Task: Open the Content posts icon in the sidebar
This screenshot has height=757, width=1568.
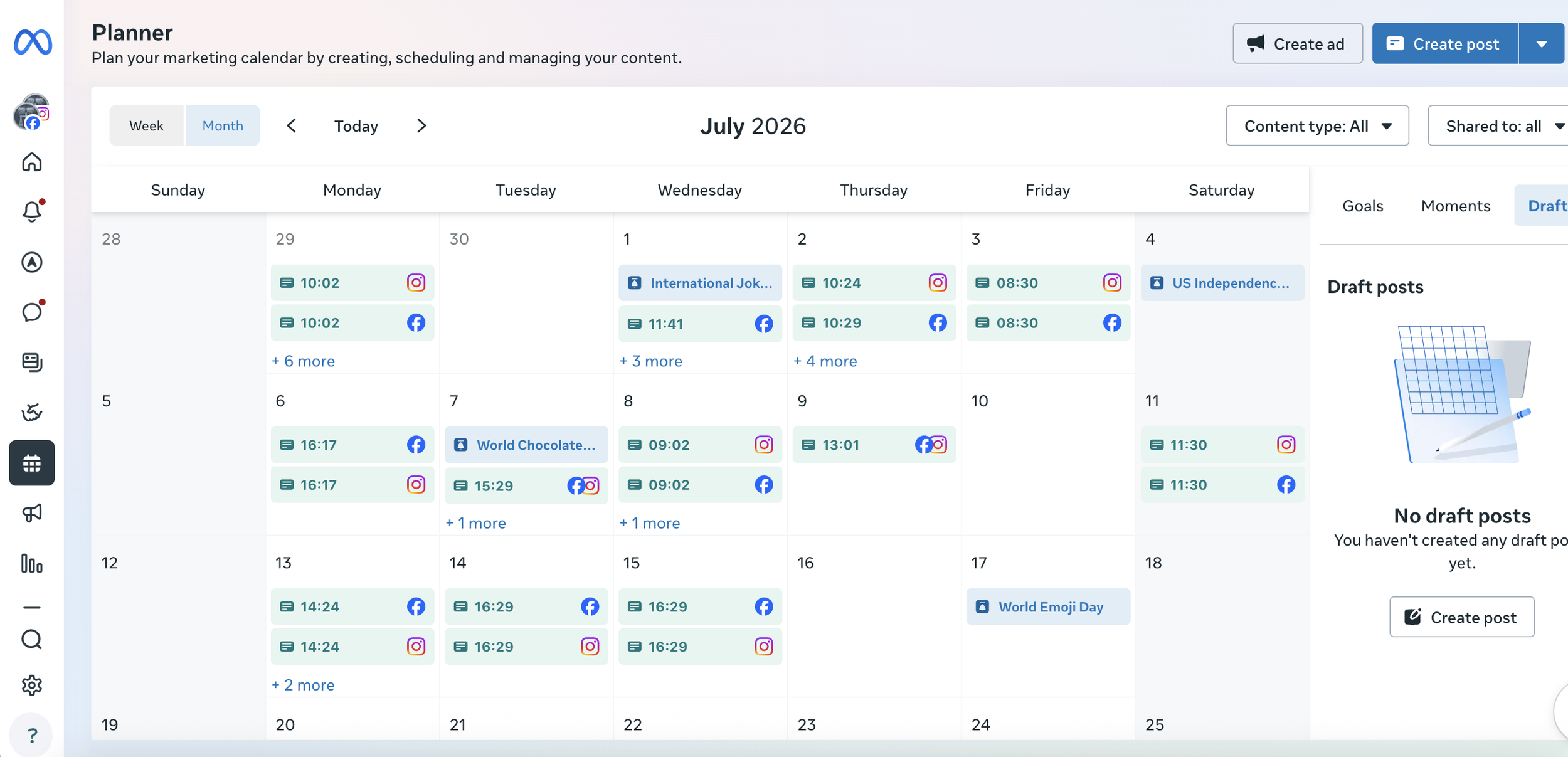Action: tap(32, 362)
